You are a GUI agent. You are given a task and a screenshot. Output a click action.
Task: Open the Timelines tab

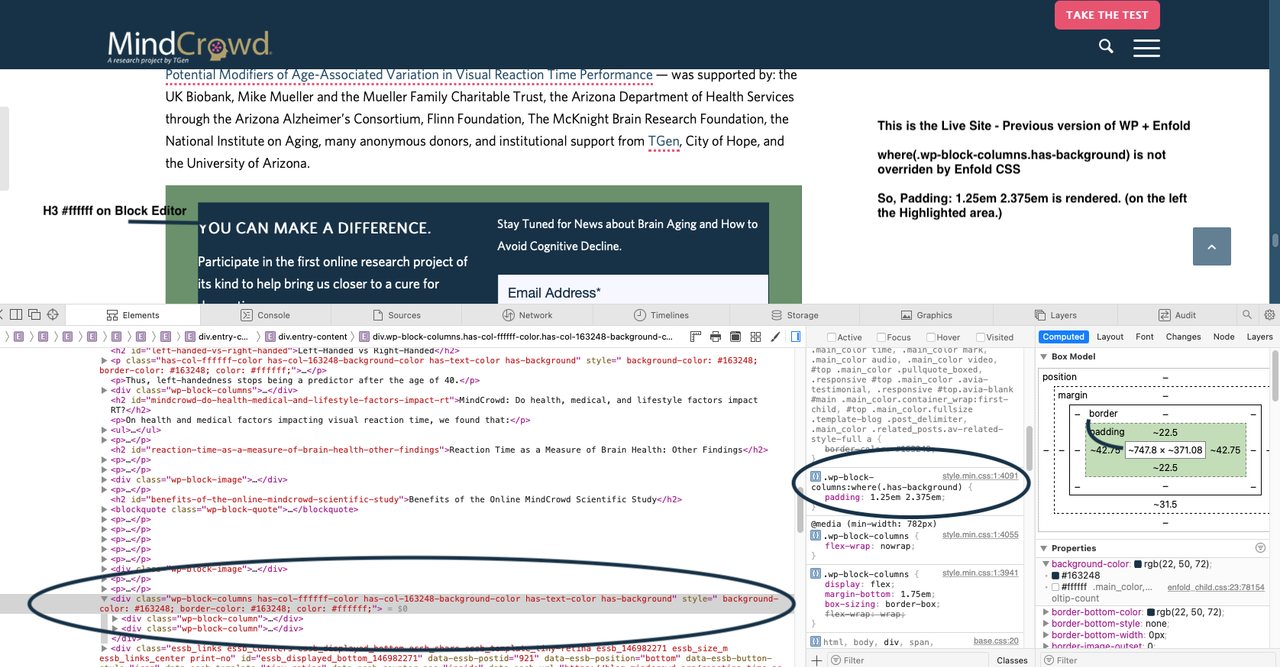[662, 315]
